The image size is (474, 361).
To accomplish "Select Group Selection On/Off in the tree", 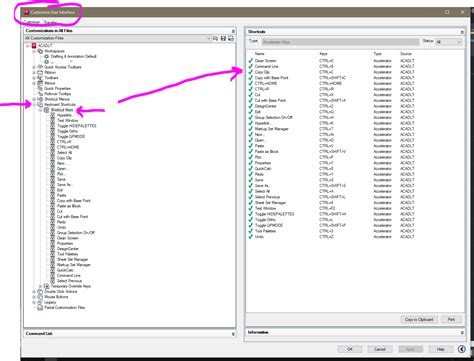I will tap(76, 233).
